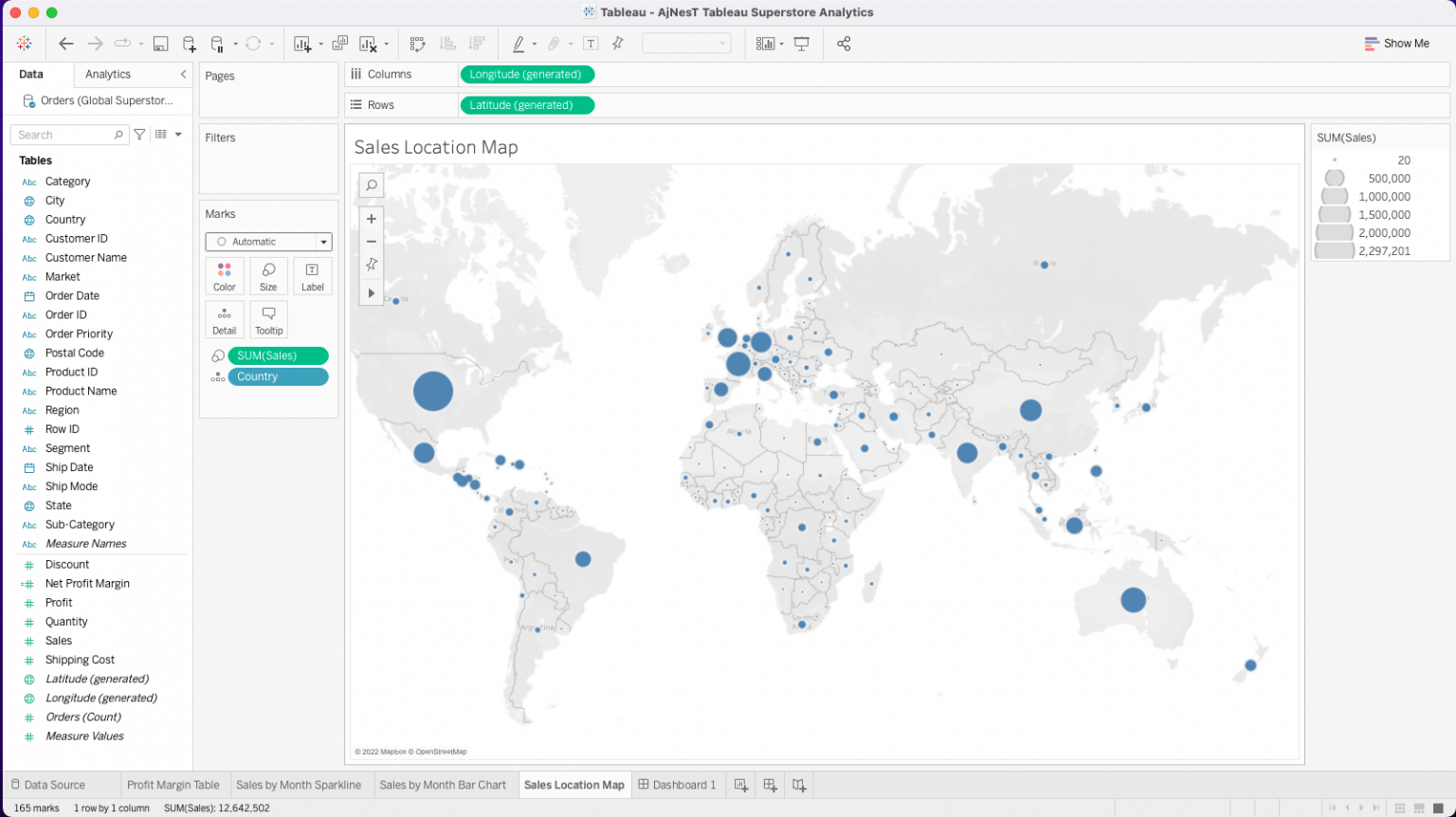Add a new data source from toolbar
The width and height of the screenshot is (1456, 817).
tap(189, 44)
